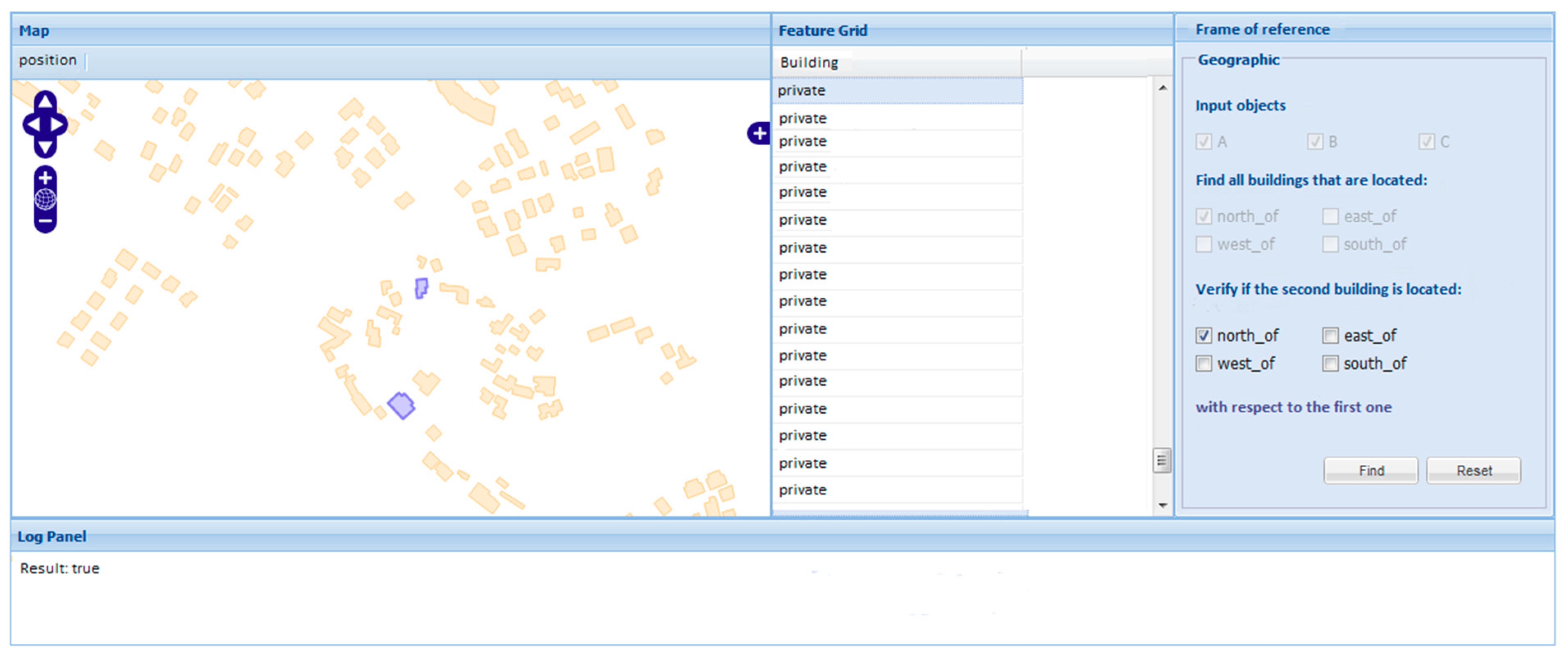Zoom to full extent with globe icon

(45, 199)
